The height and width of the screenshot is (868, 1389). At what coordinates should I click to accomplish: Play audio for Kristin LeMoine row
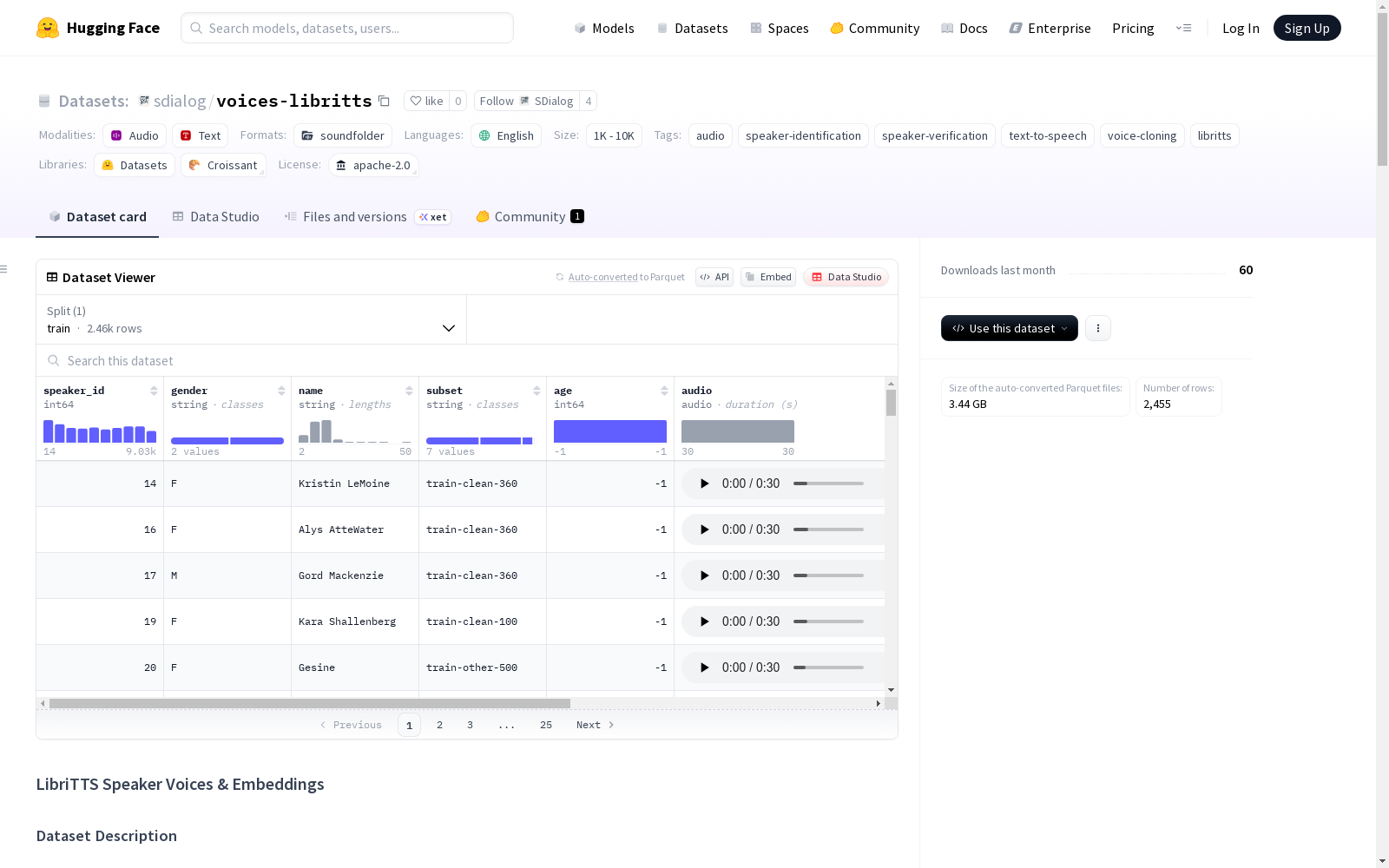click(705, 483)
